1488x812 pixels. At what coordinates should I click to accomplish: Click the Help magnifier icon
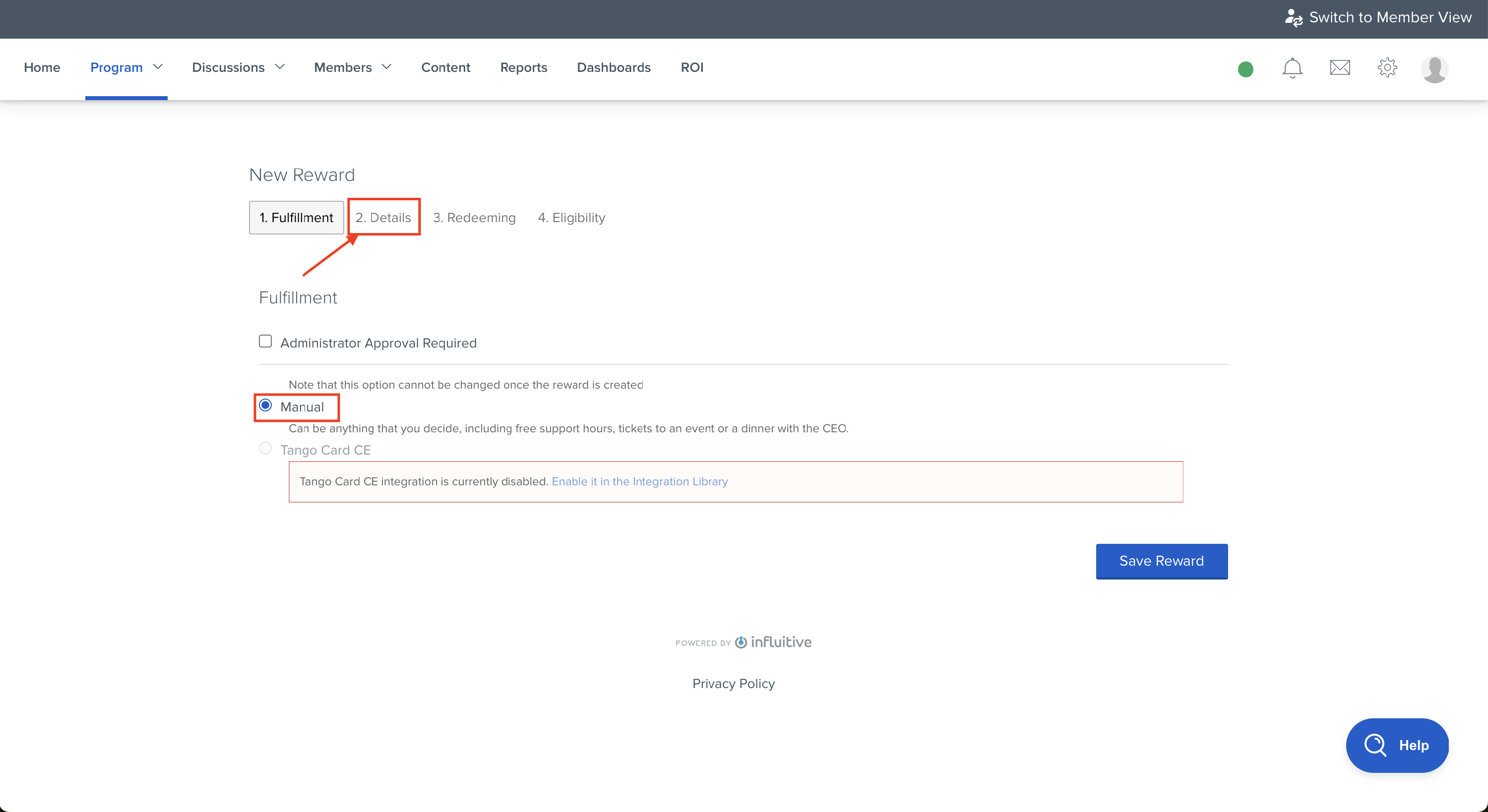coord(1375,745)
